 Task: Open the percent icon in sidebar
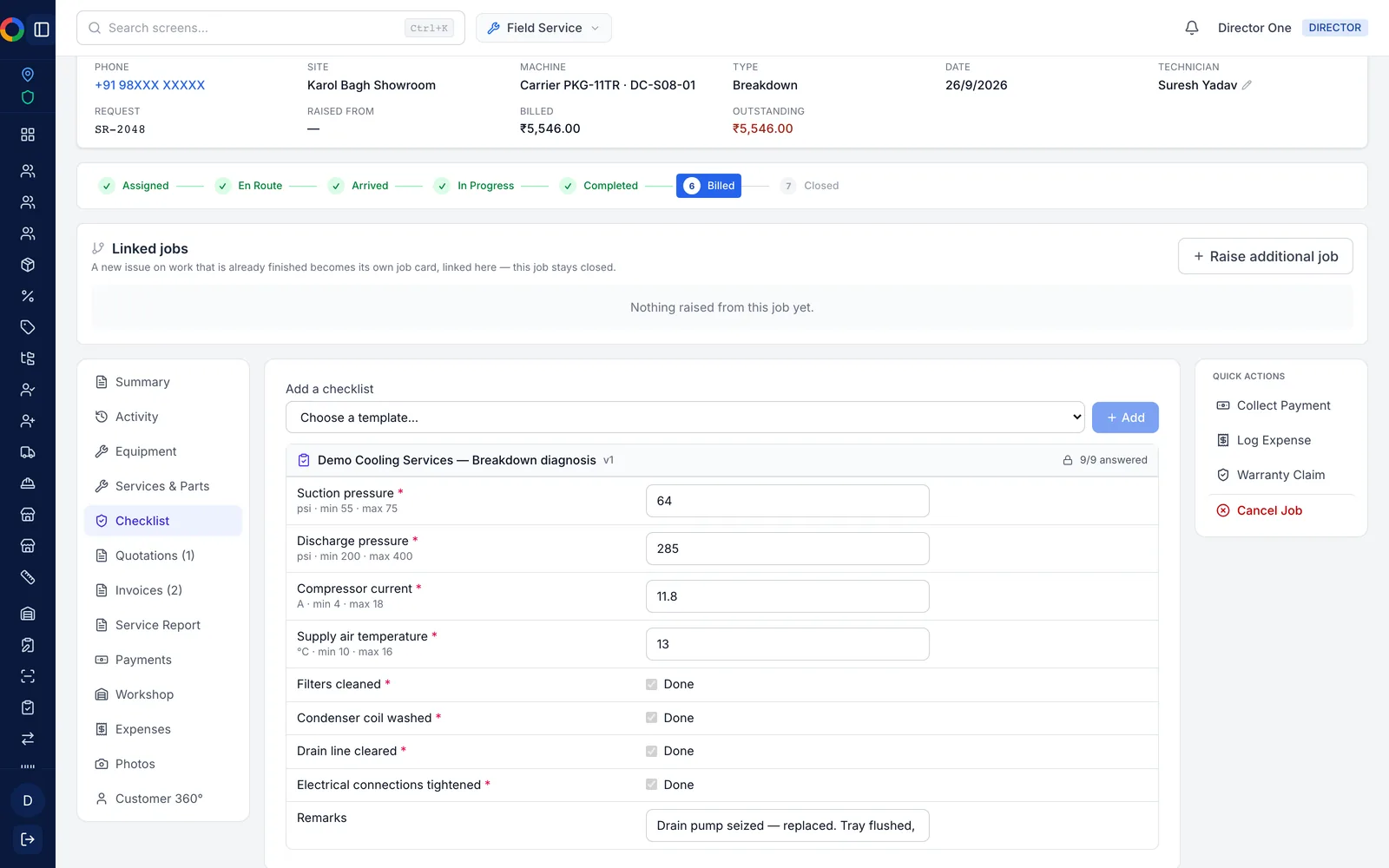[x=28, y=296]
